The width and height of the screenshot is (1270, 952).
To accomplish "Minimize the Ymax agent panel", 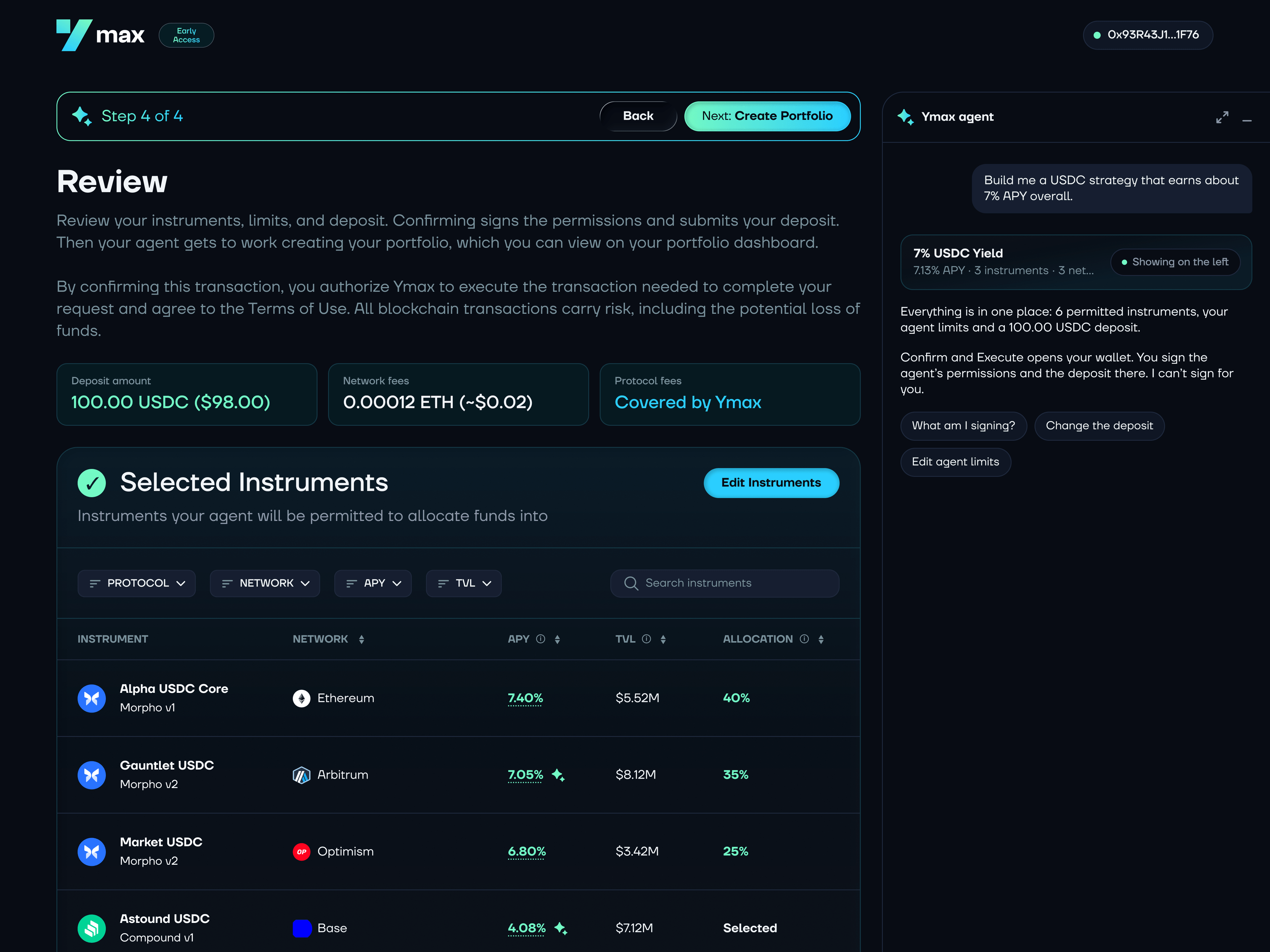I will pyautogui.click(x=1247, y=121).
